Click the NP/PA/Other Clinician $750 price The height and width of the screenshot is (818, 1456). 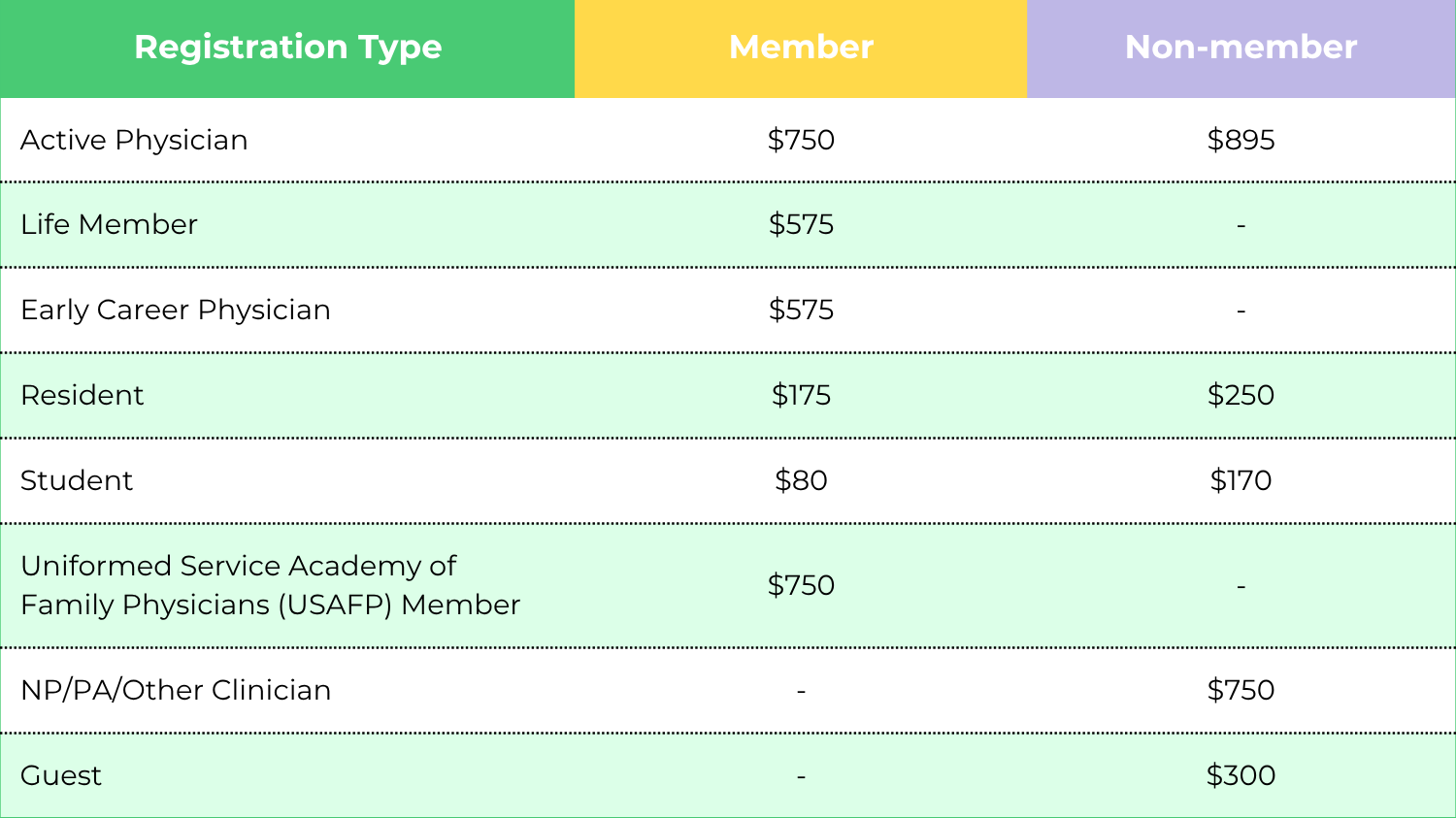[1241, 690]
